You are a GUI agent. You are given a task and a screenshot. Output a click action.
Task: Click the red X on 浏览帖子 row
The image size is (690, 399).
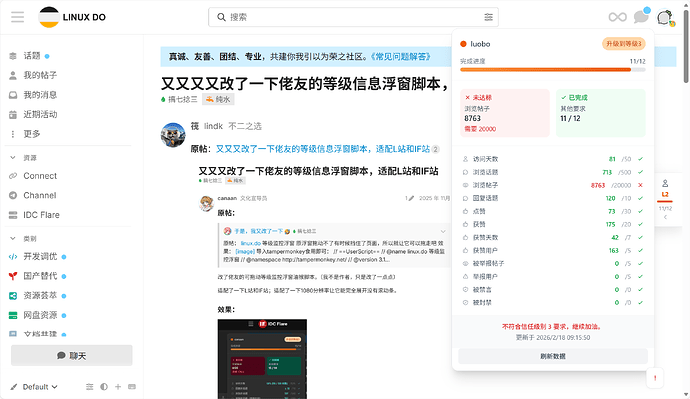click(x=640, y=185)
